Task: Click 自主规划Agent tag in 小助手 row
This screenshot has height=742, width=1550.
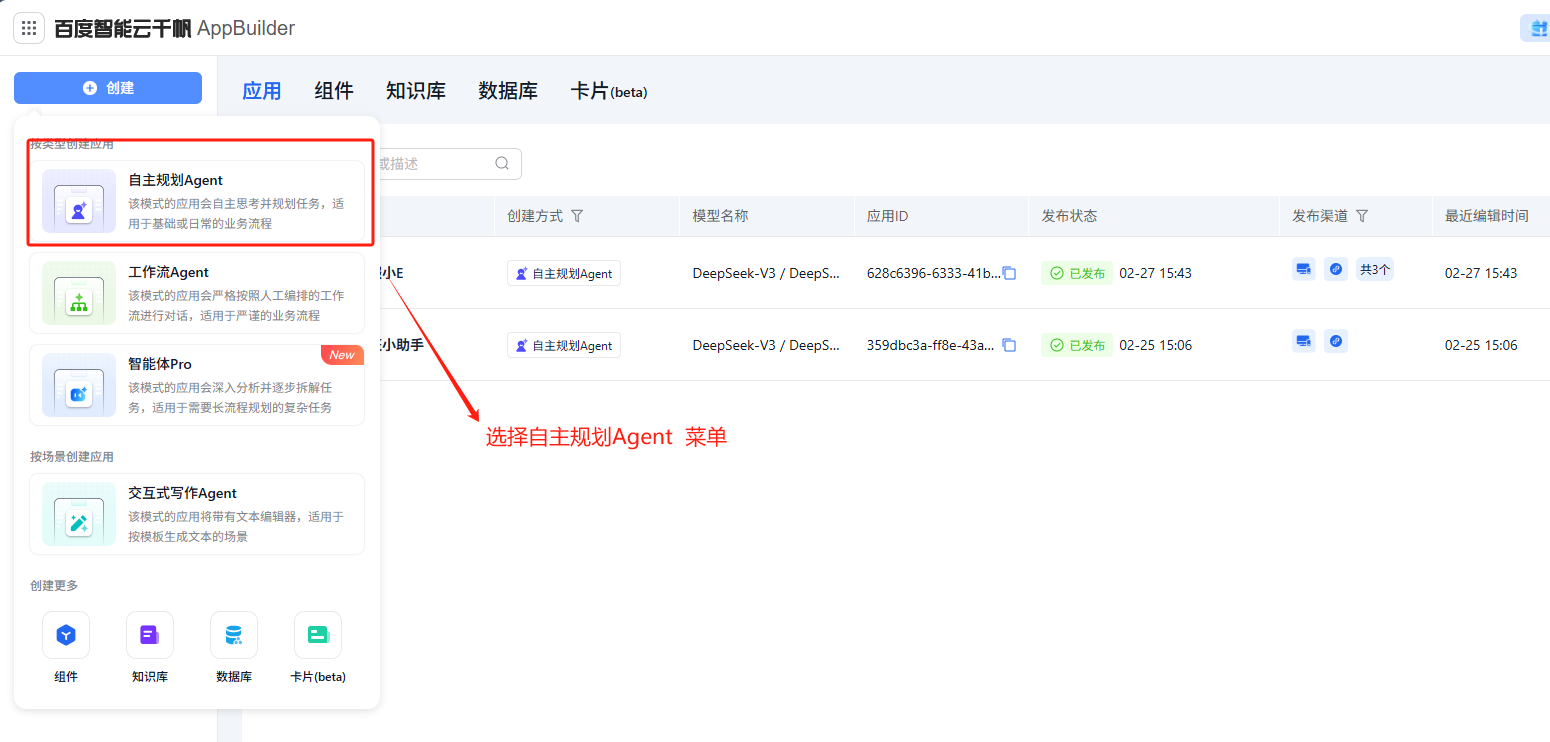Action: [564, 345]
